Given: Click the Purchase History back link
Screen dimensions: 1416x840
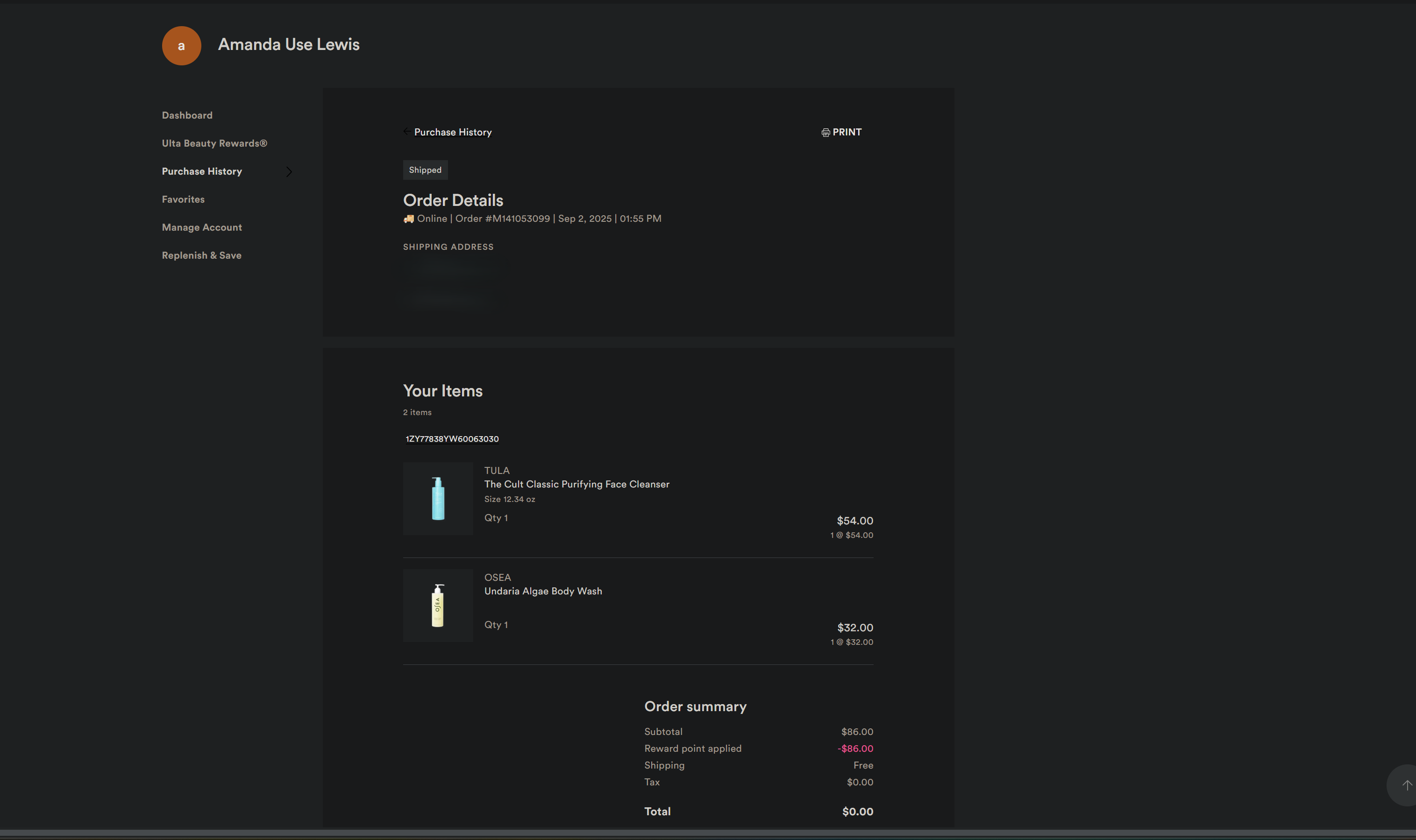Looking at the screenshot, I should pos(452,132).
